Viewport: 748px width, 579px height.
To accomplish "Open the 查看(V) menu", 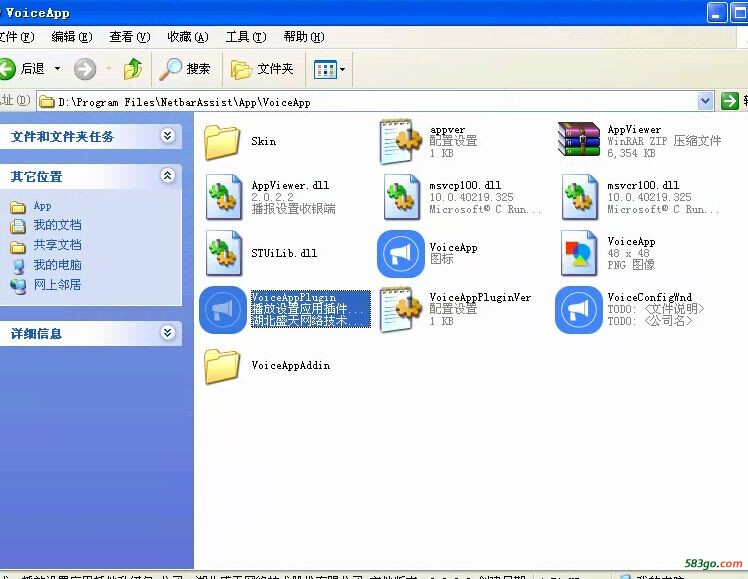I will click(129, 37).
